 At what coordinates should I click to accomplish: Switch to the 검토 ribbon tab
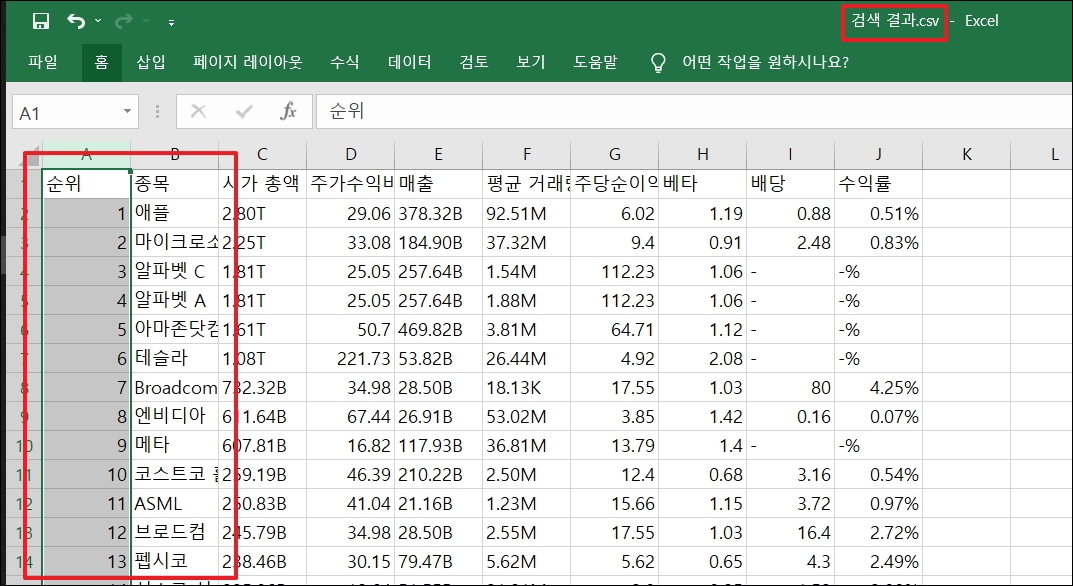(x=474, y=62)
